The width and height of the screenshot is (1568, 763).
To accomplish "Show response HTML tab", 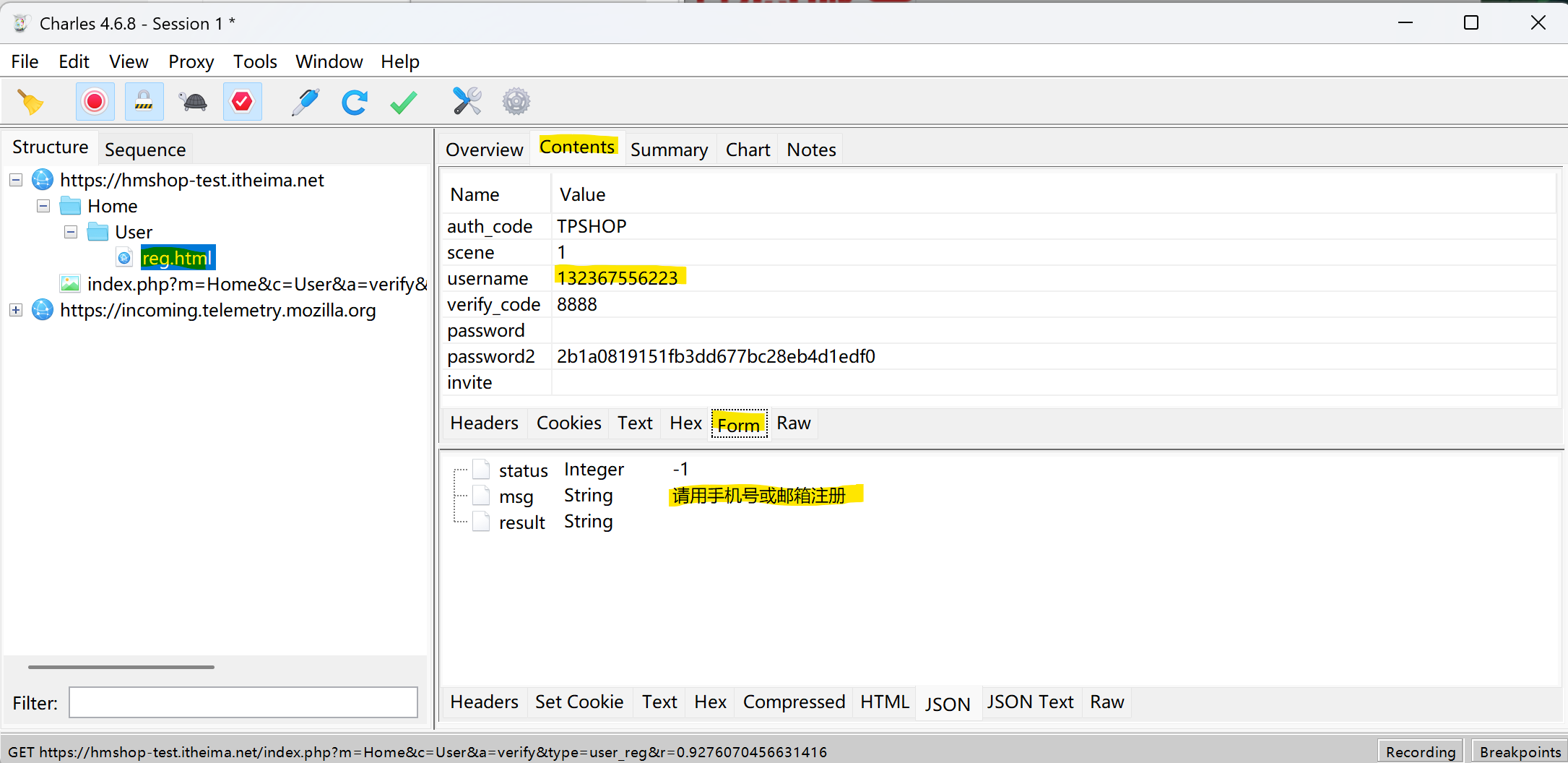I will tap(885, 702).
